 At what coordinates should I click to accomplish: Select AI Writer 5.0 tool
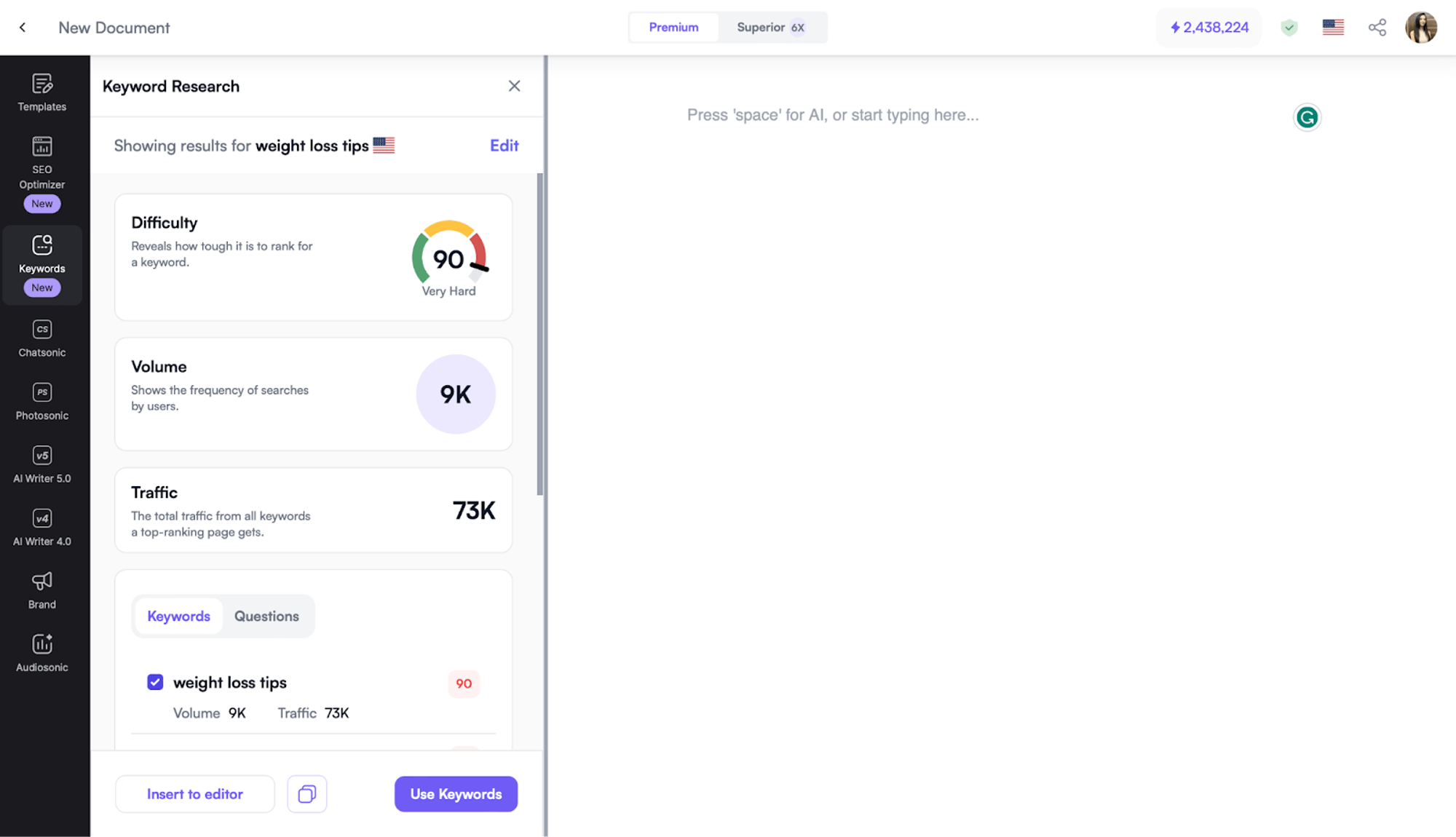[x=42, y=464]
